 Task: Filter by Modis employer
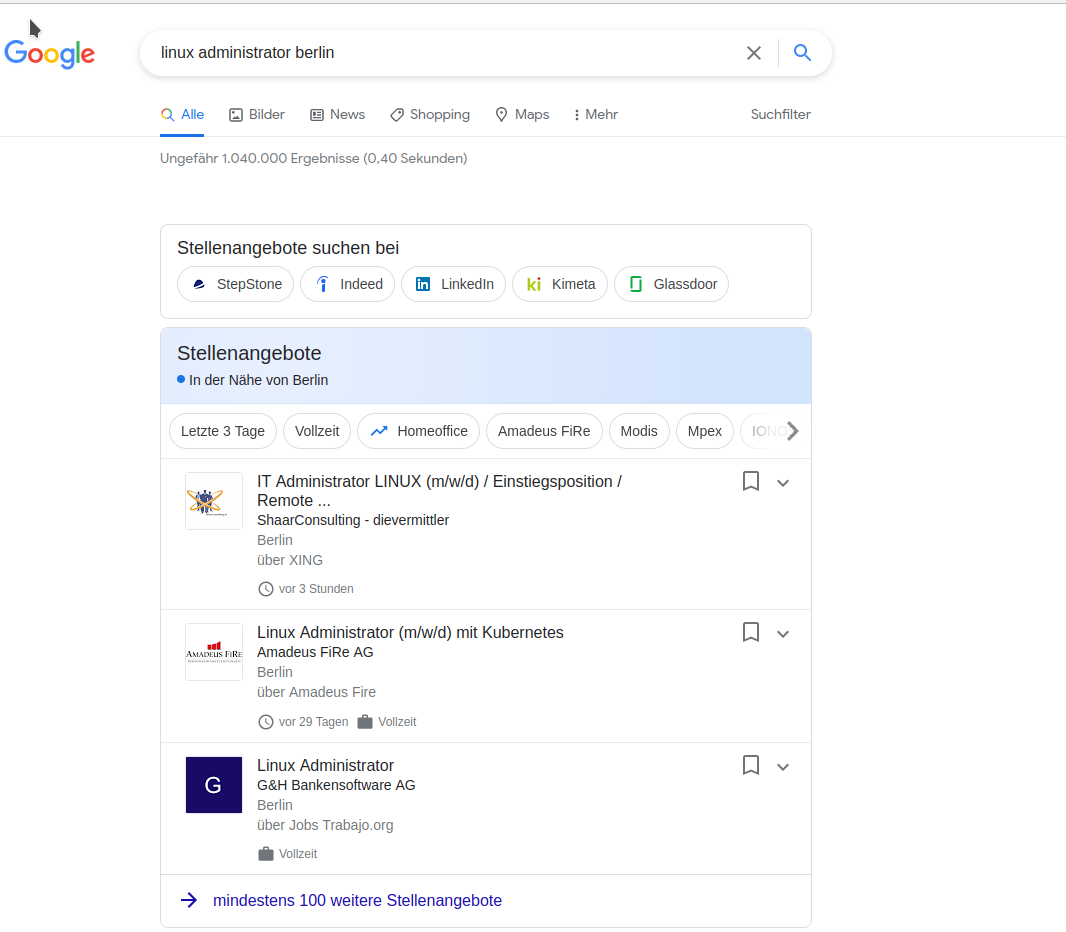[639, 431]
